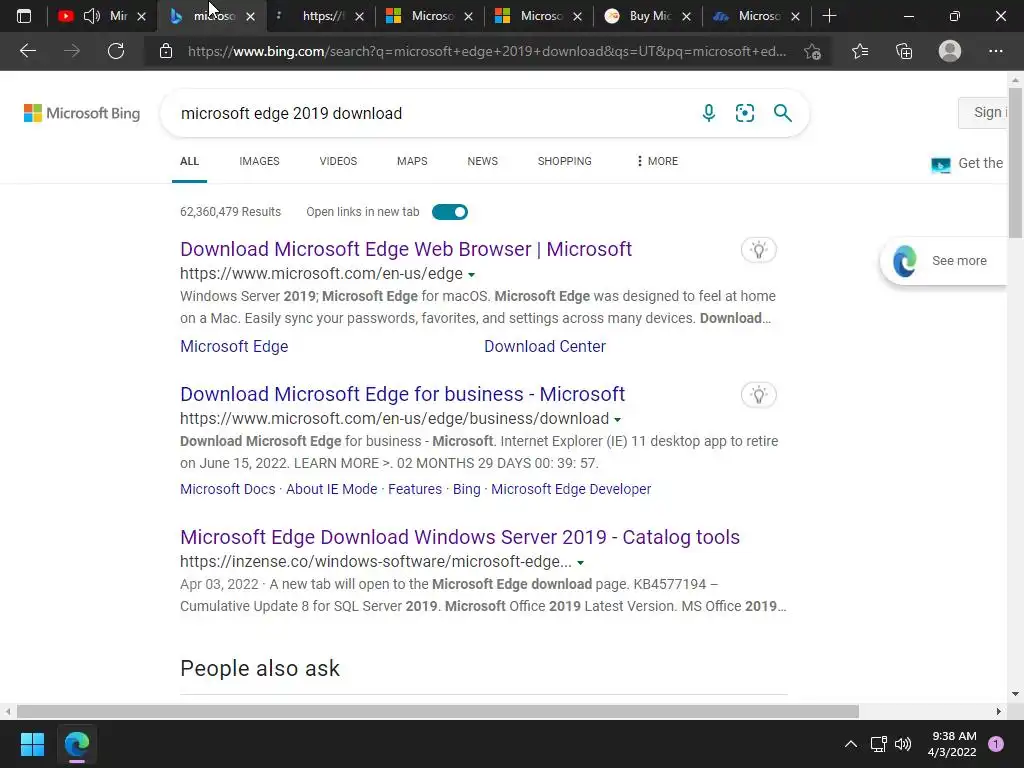Click the Sign in button
The height and width of the screenshot is (768, 1024).
click(985, 112)
